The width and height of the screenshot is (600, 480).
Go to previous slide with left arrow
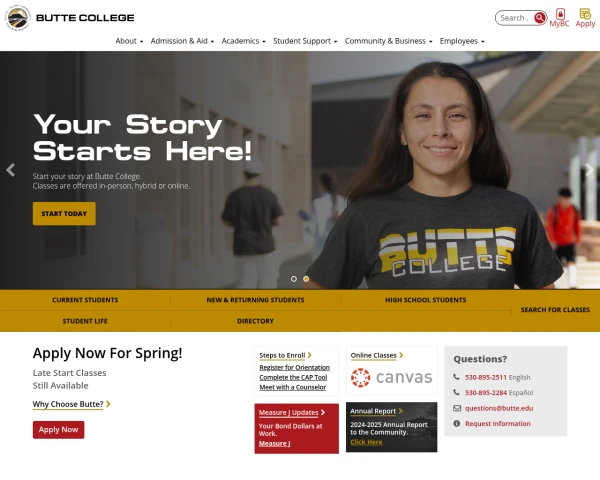[10, 170]
